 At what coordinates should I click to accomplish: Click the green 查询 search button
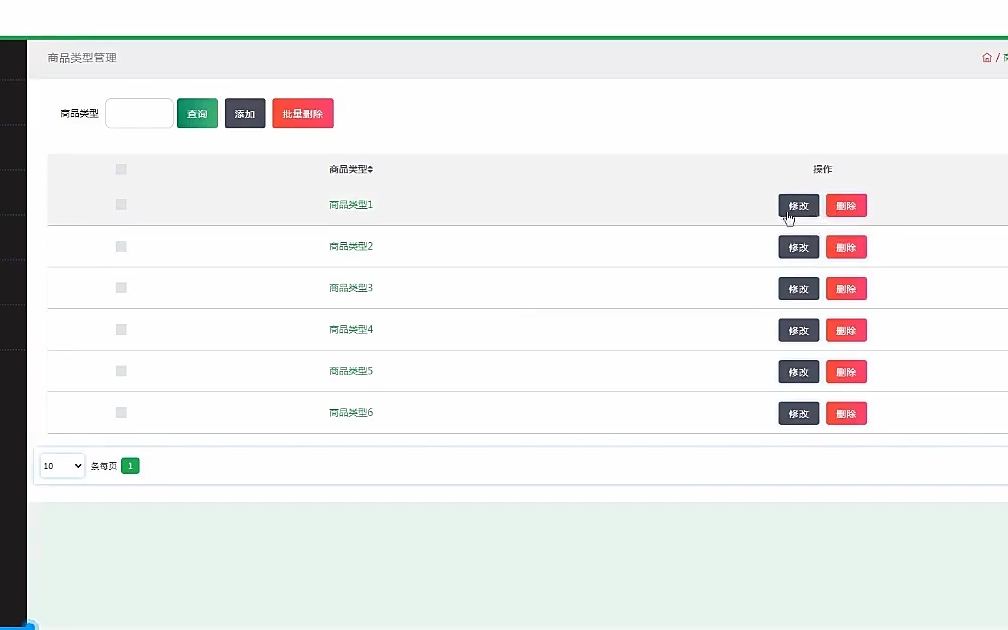[x=197, y=113]
